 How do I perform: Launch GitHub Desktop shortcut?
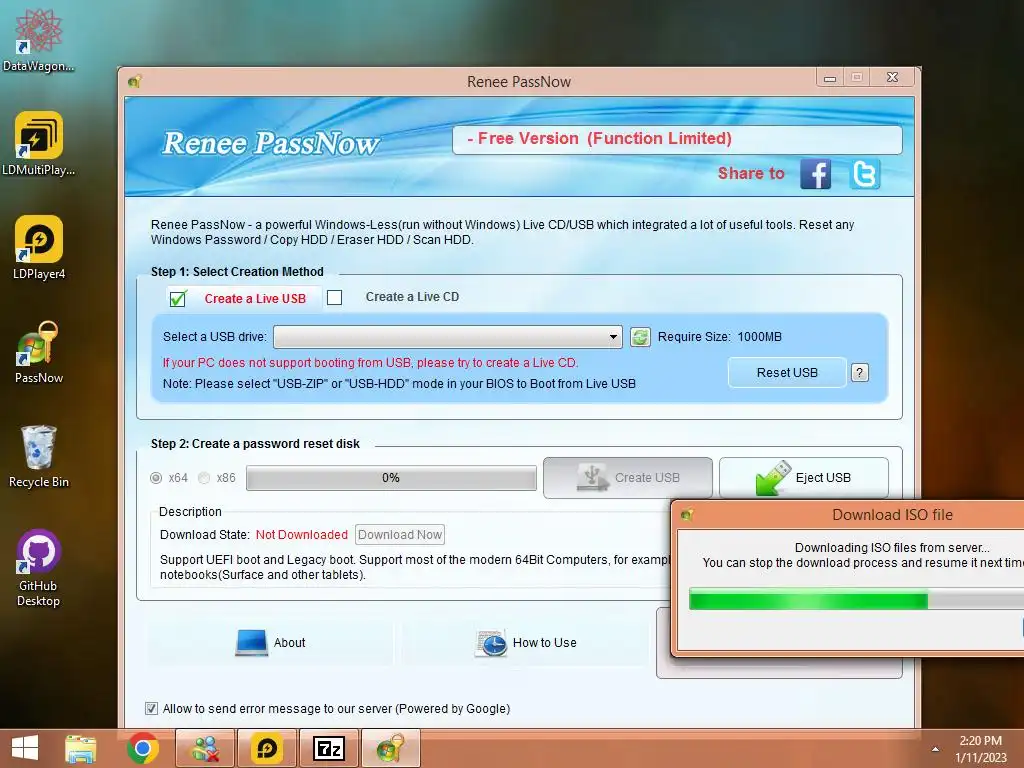pos(39,568)
